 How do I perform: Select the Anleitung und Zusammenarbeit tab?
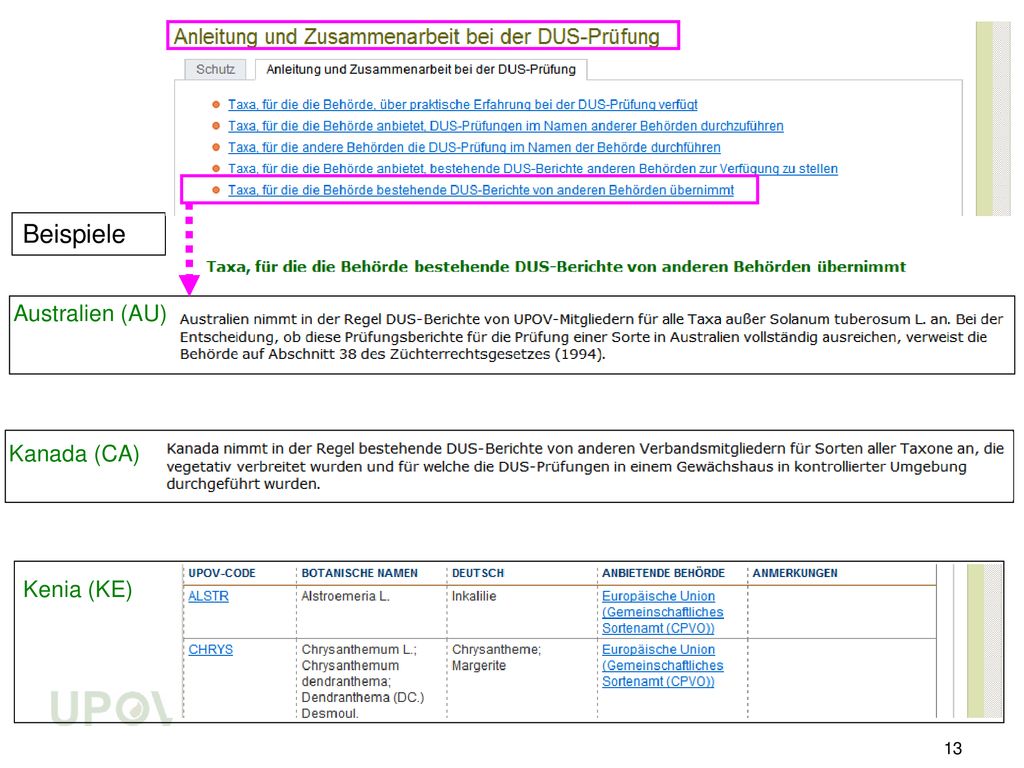click(x=421, y=69)
